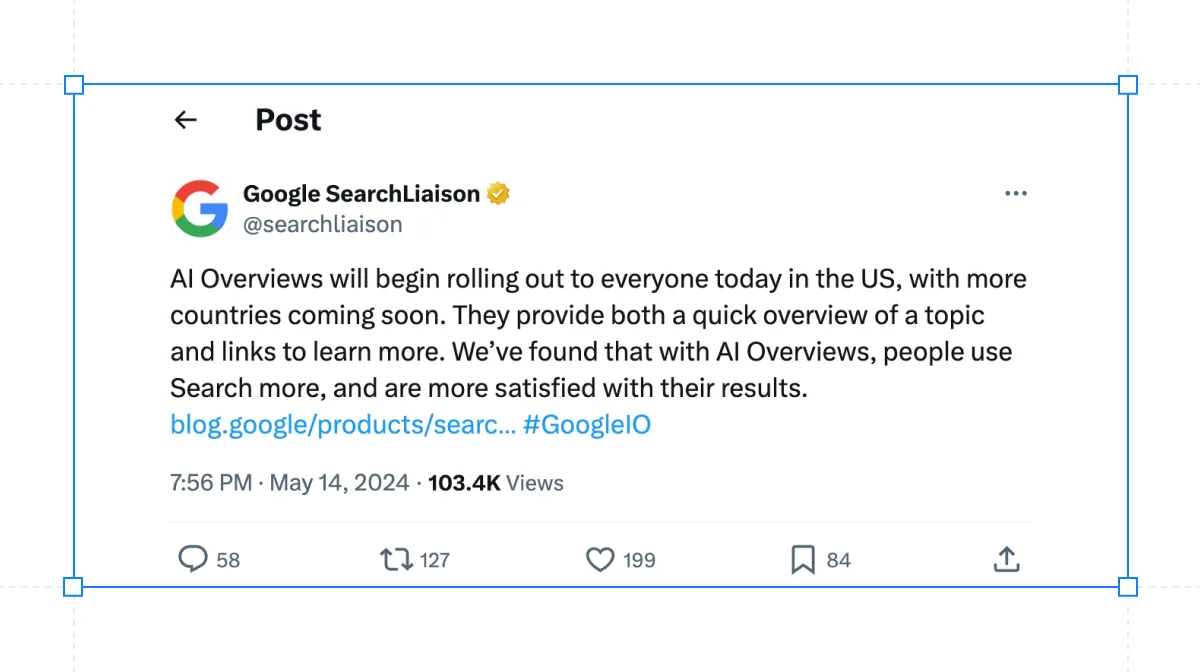Go back using the left arrow icon
The width and height of the screenshot is (1200, 672).
click(185, 120)
